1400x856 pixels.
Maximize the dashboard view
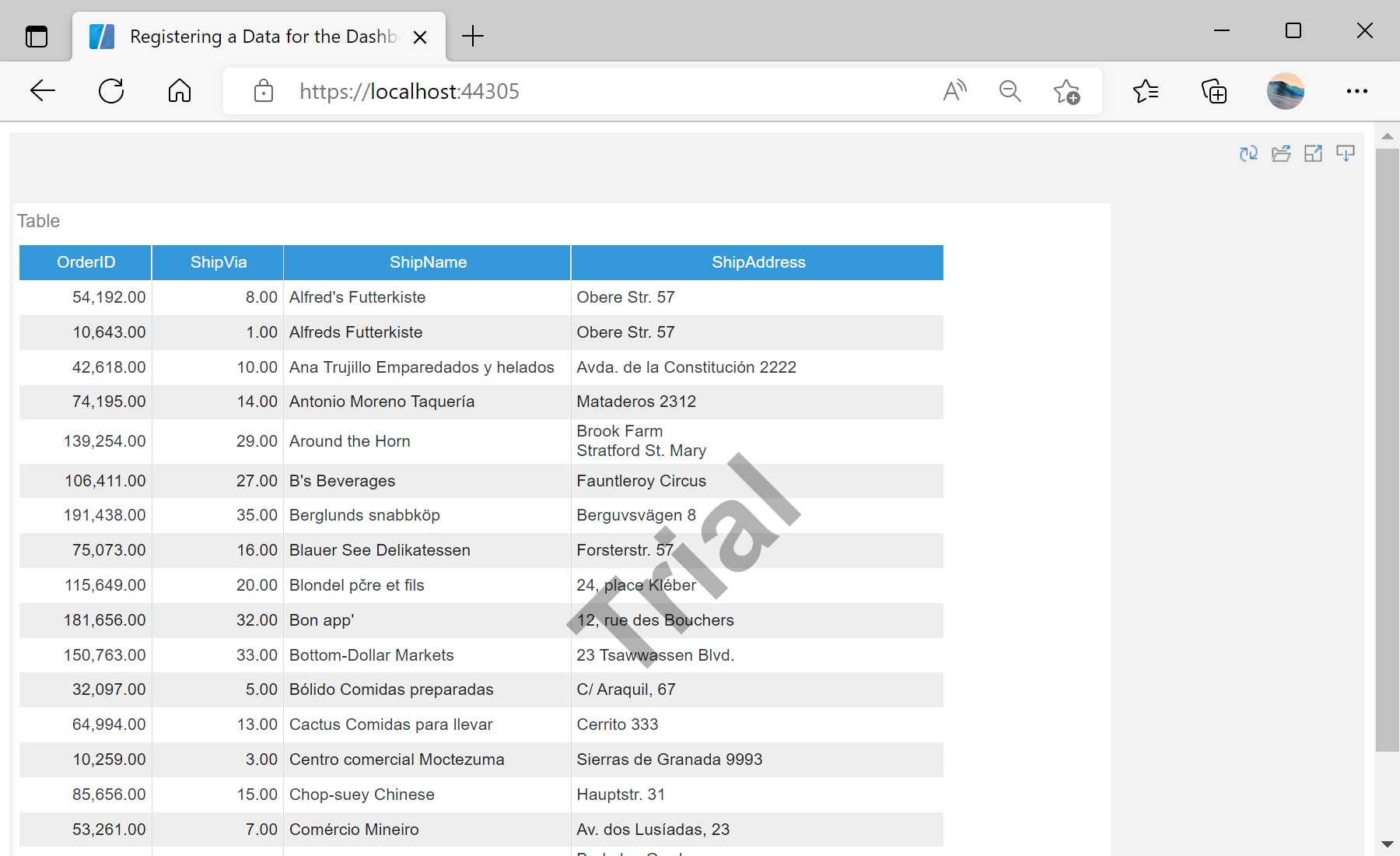click(x=1314, y=153)
